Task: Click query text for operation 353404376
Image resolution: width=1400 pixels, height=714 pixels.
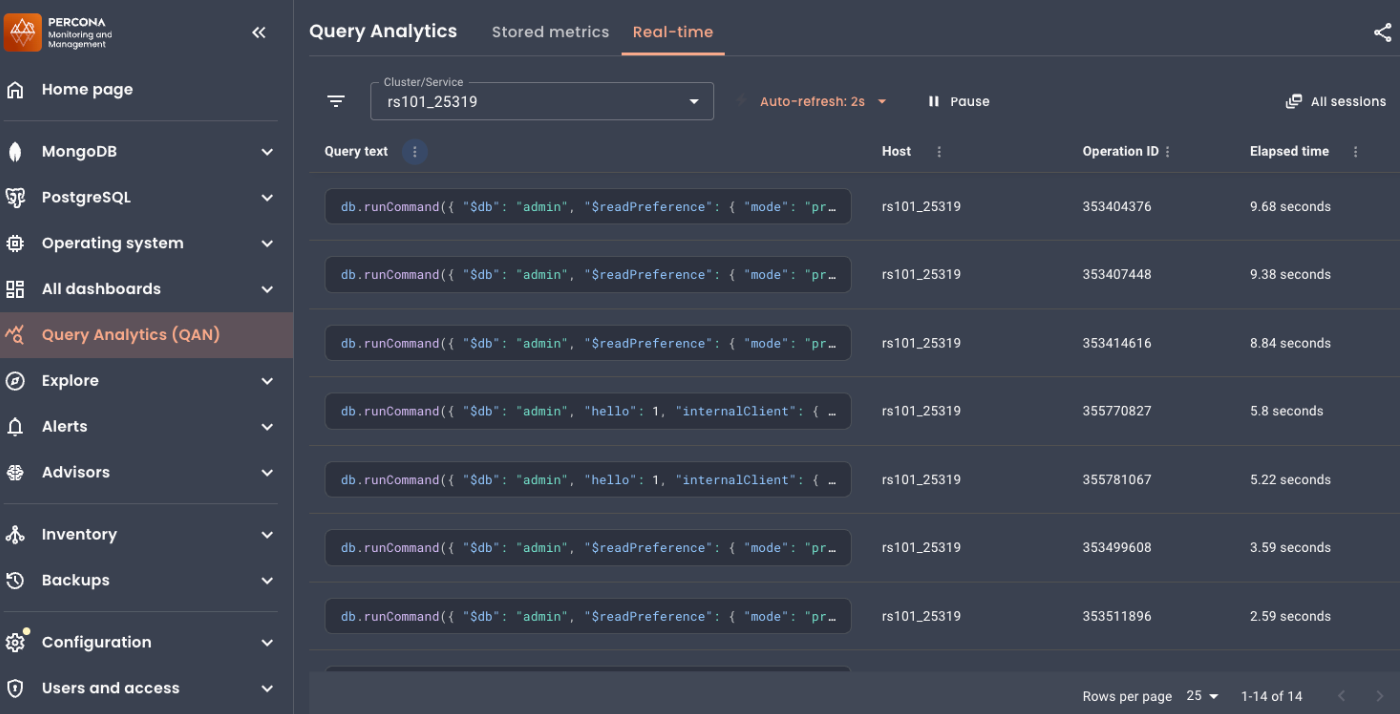Action: (x=587, y=207)
